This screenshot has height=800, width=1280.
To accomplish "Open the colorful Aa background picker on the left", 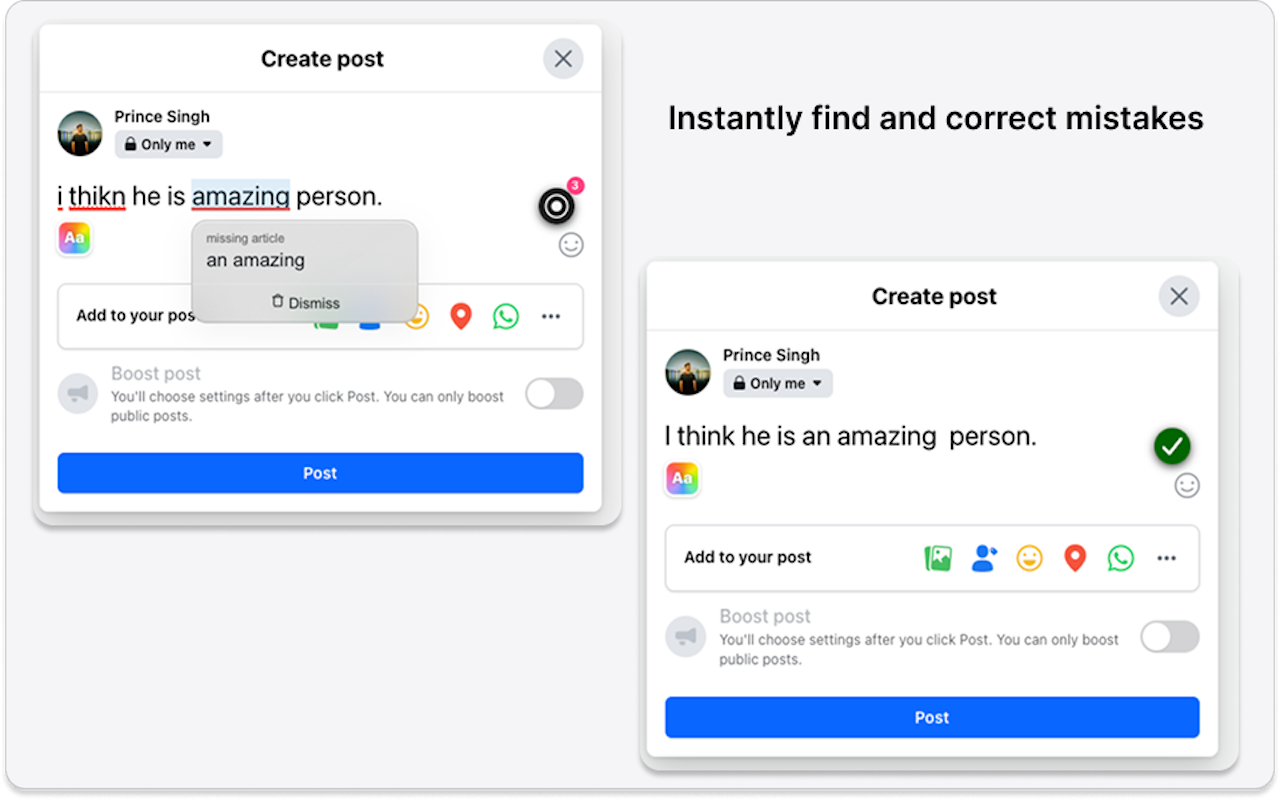I will [75, 238].
